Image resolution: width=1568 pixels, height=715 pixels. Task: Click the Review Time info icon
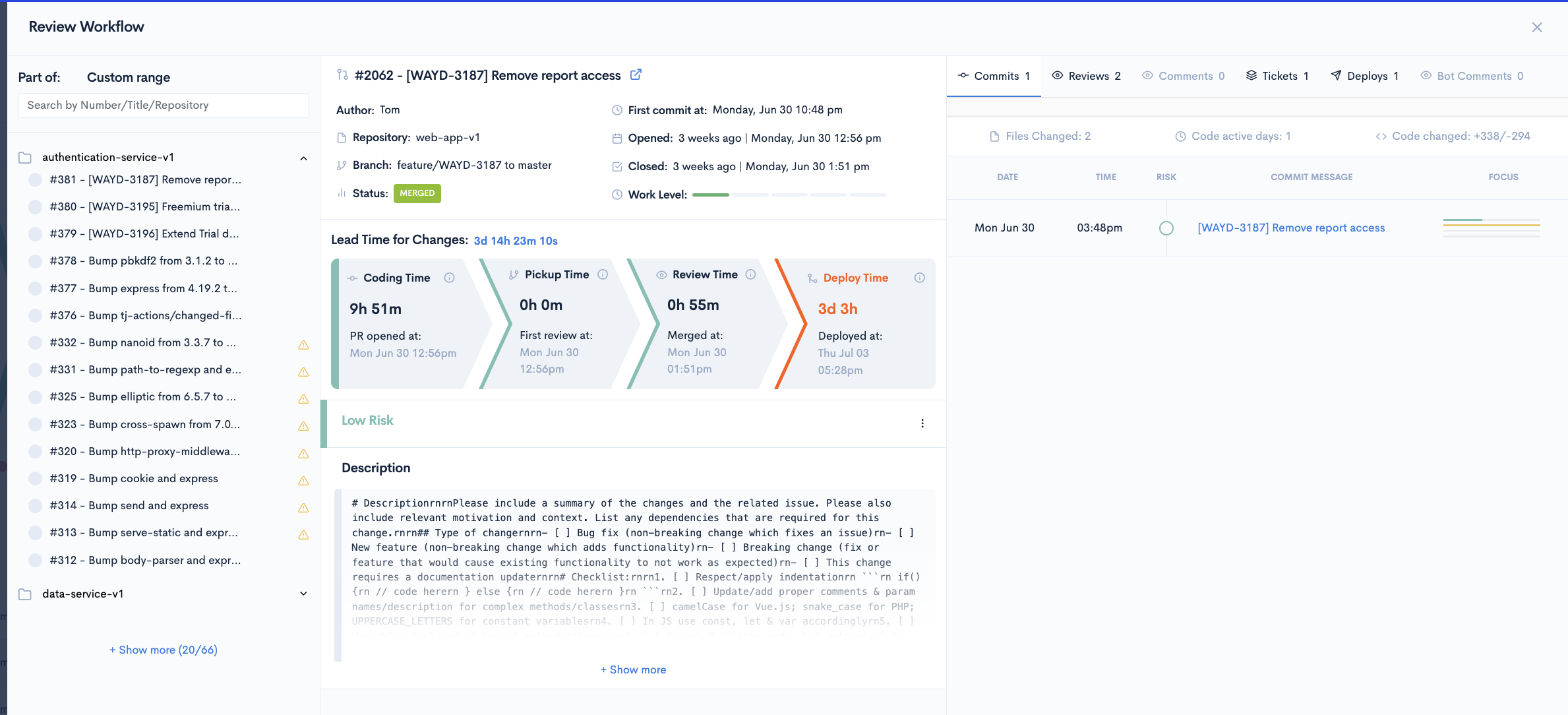[750, 274]
